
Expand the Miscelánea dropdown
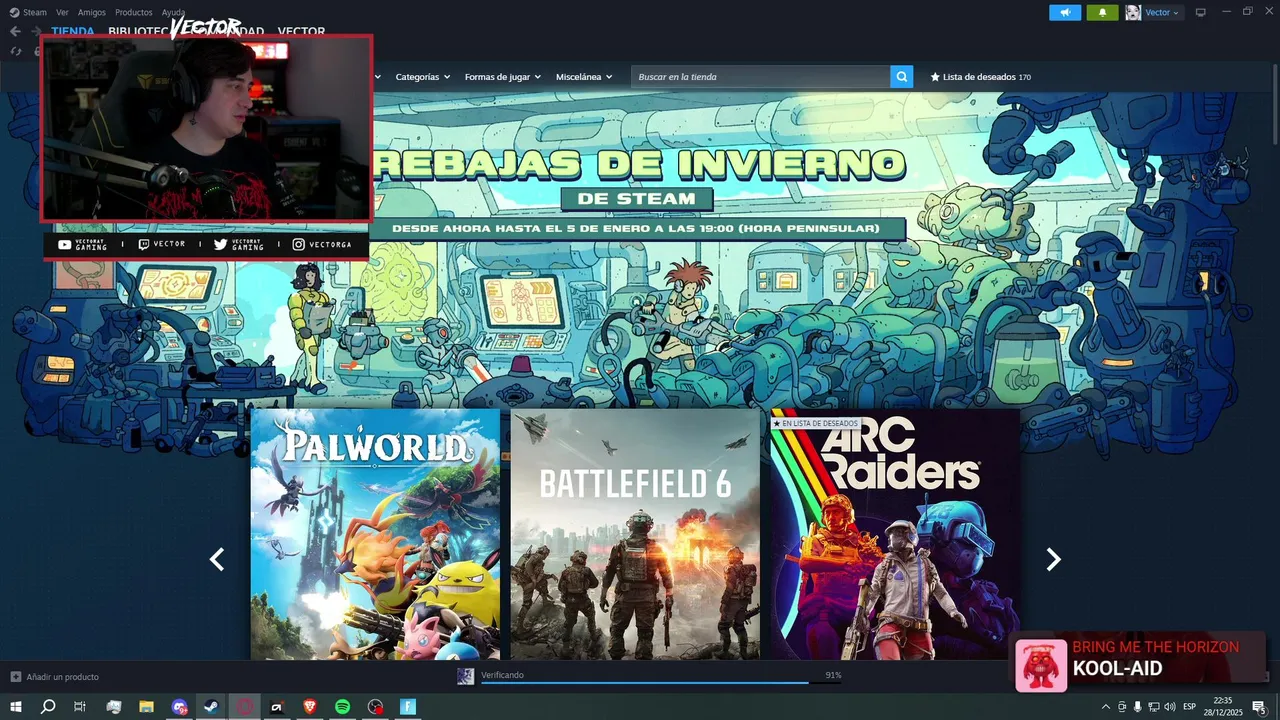tap(584, 77)
